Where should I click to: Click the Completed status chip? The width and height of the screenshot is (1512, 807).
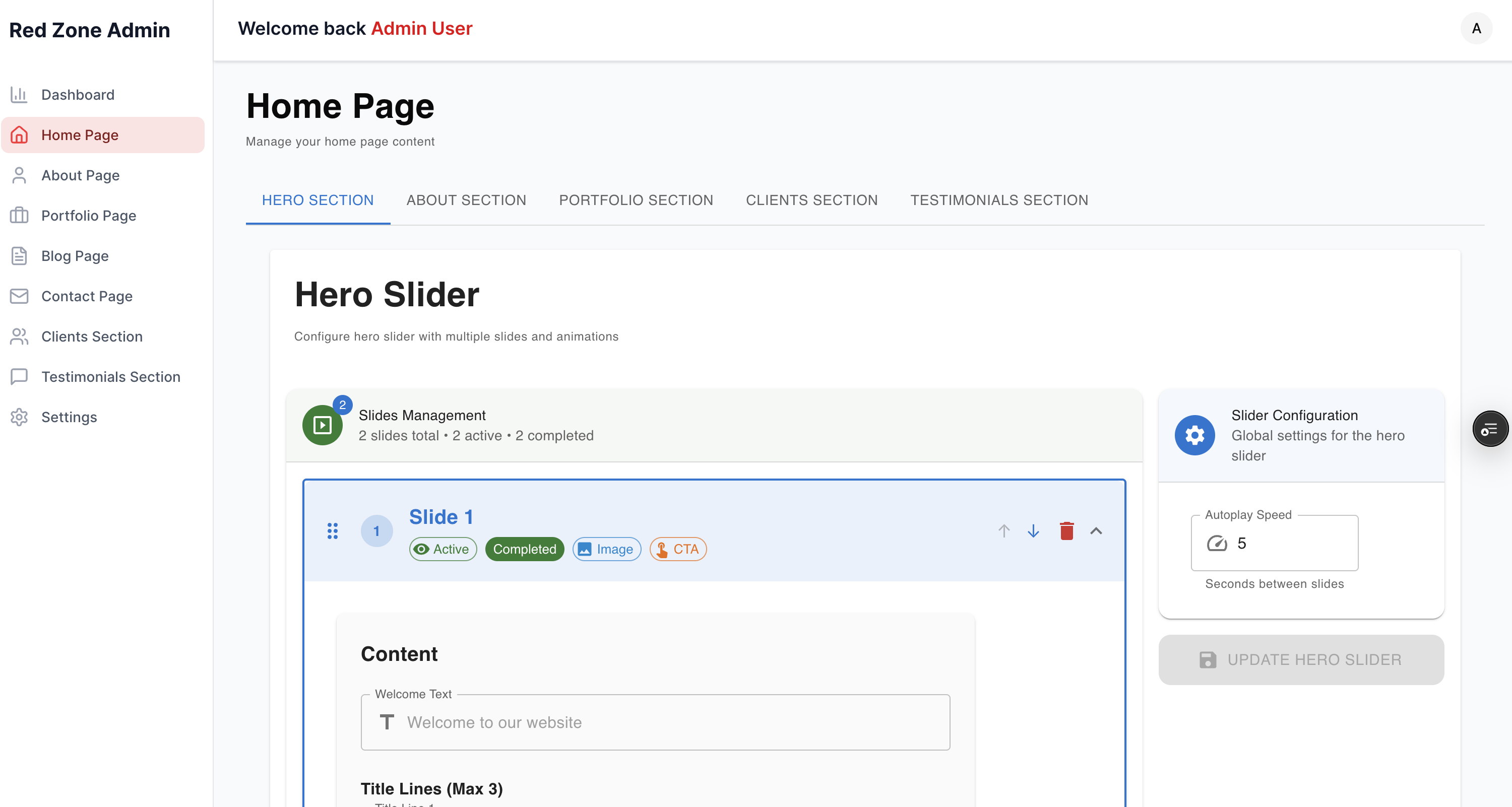pyautogui.click(x=524, y=549)
